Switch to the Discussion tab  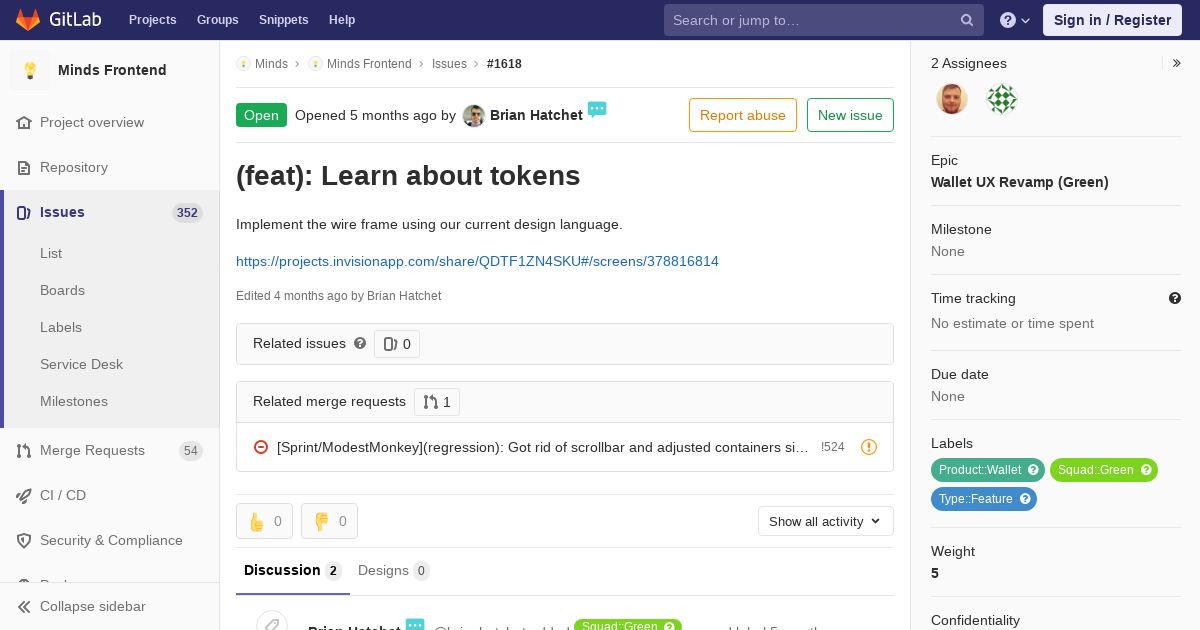(x=293, y=570)
